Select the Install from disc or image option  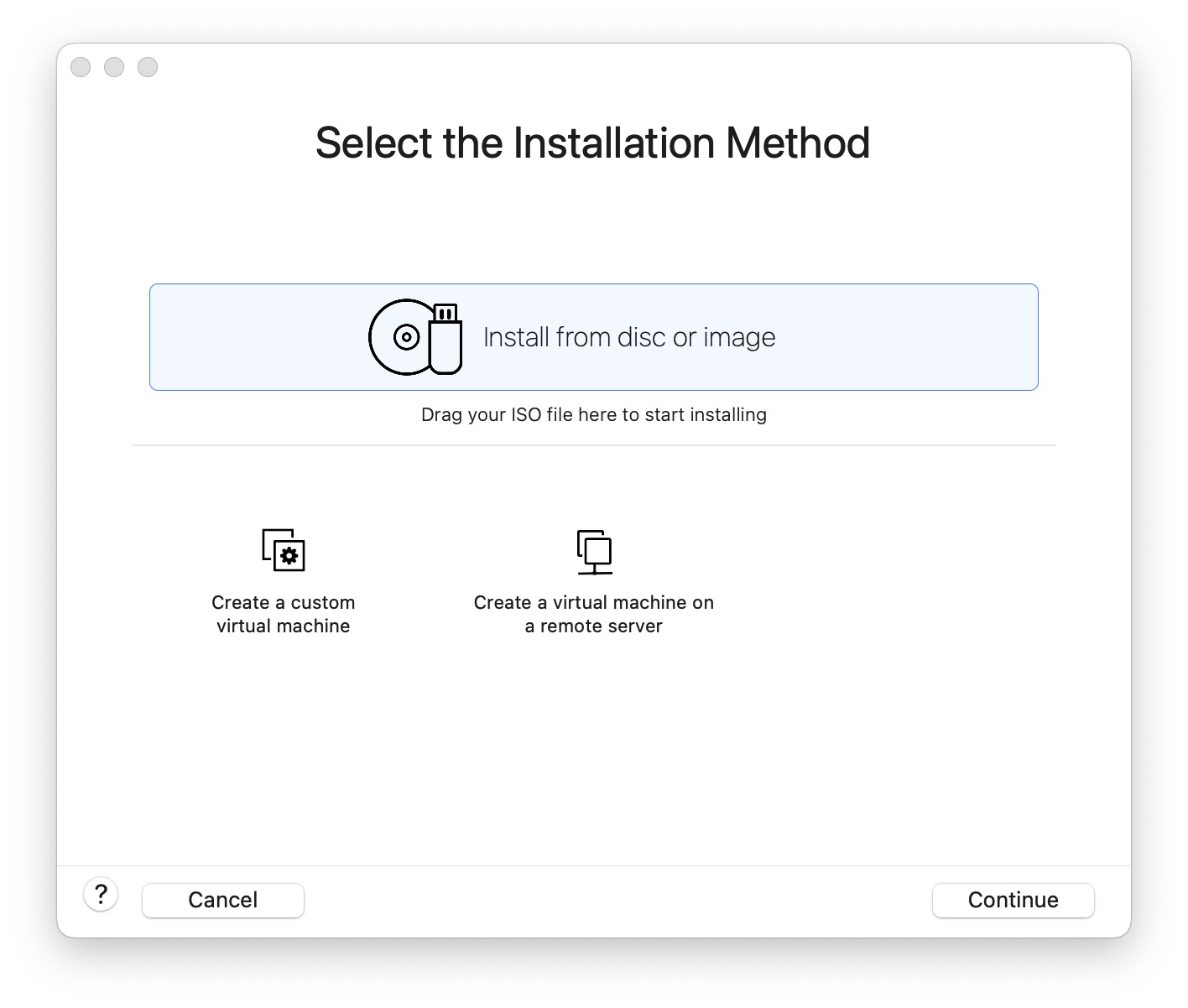[594, 337]
